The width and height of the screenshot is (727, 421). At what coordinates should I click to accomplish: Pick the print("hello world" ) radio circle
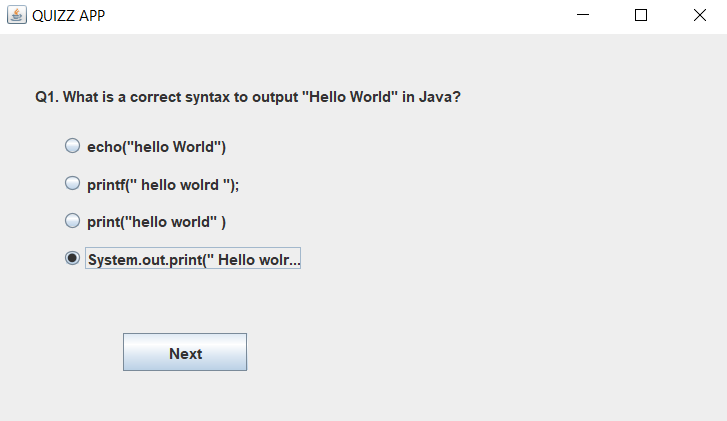tap(72, 221)
